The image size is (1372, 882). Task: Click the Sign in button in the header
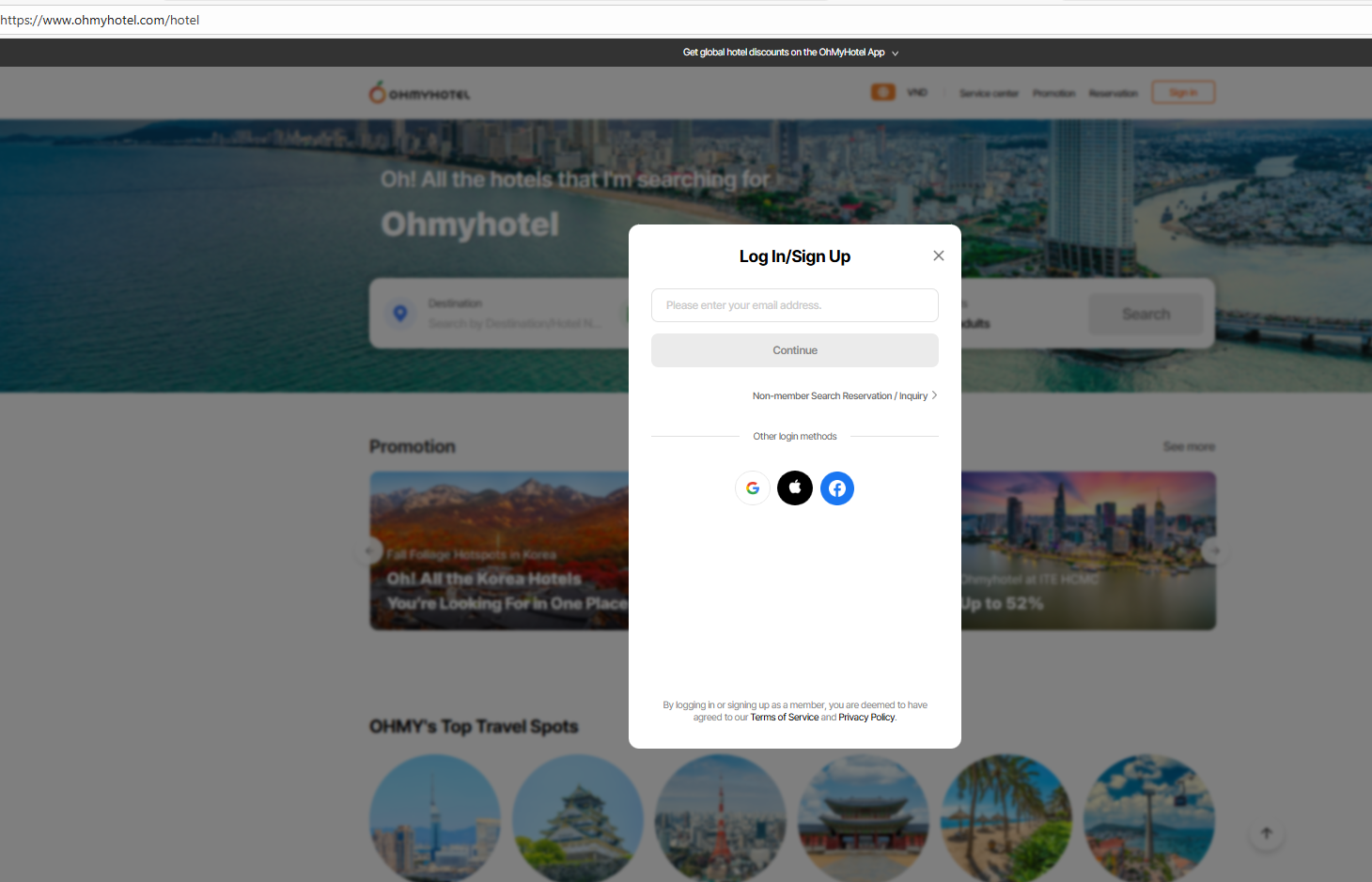click(x=1184, y=92)
